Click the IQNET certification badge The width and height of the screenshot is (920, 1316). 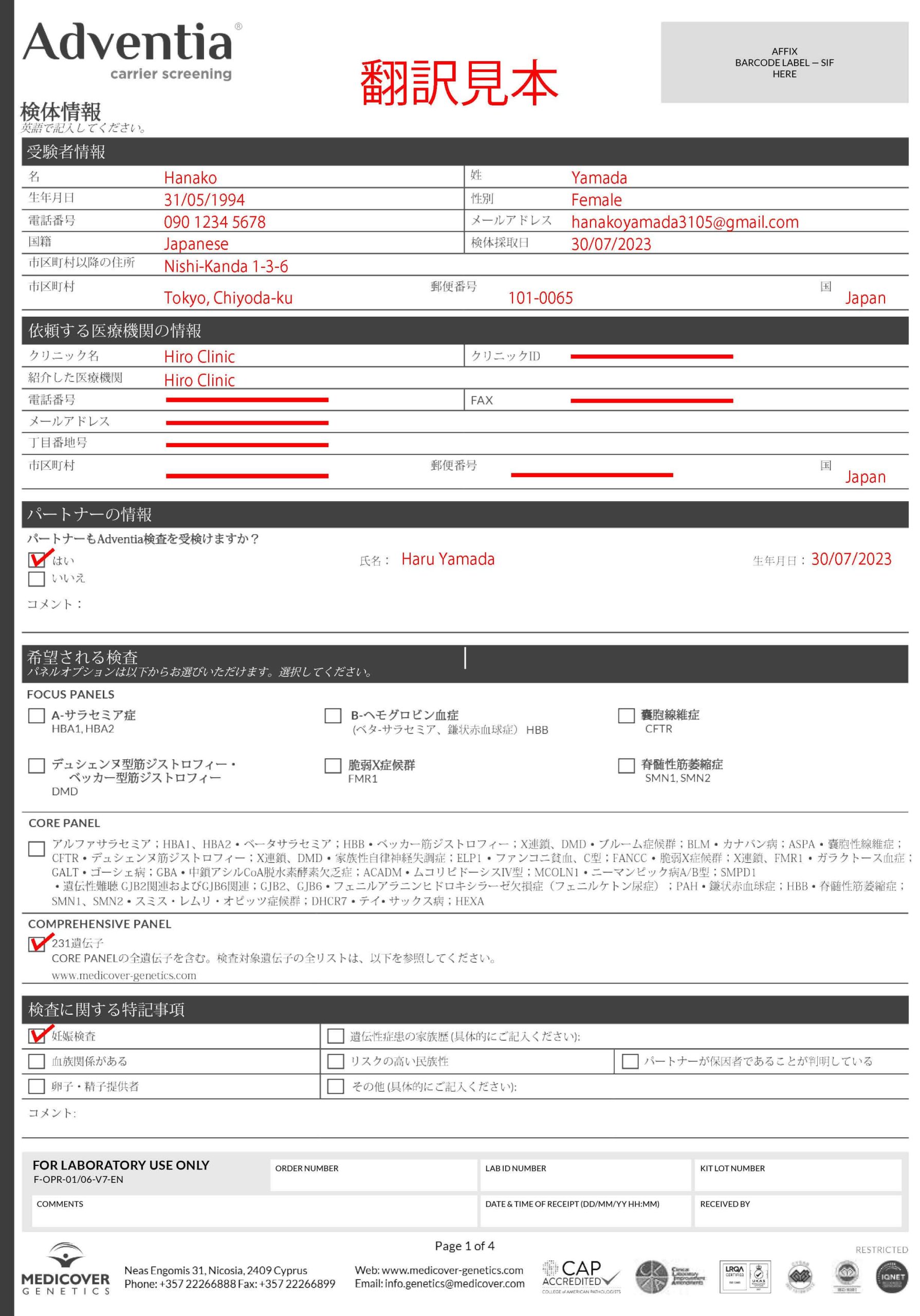tap(892, 1276)
